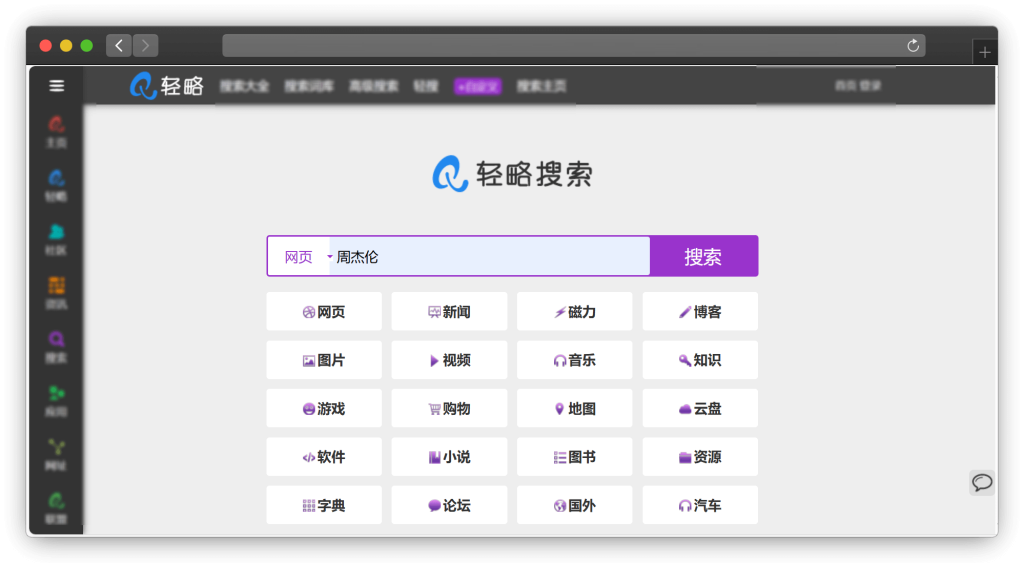Open last top nav link after purple button
Screen dimensions: 1024x563
541,86
